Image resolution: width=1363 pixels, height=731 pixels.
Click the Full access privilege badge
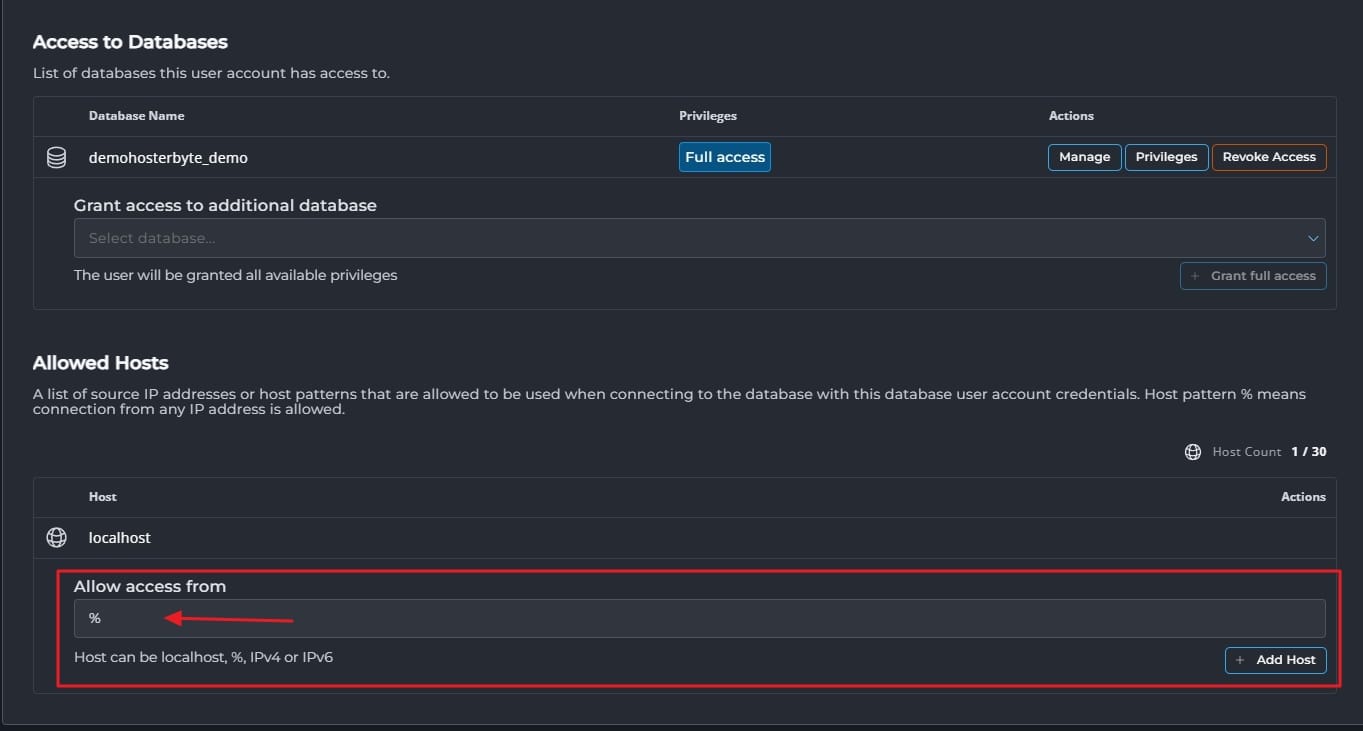point(724,157)
